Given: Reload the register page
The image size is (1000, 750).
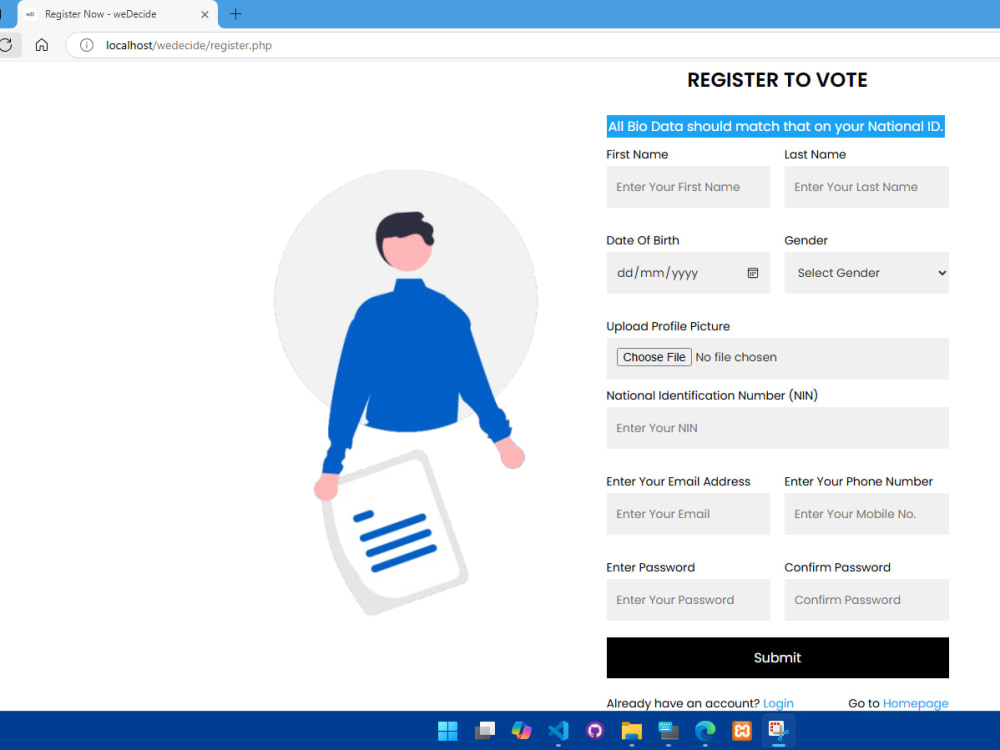Looking at the screenshot, I should 6,45.
